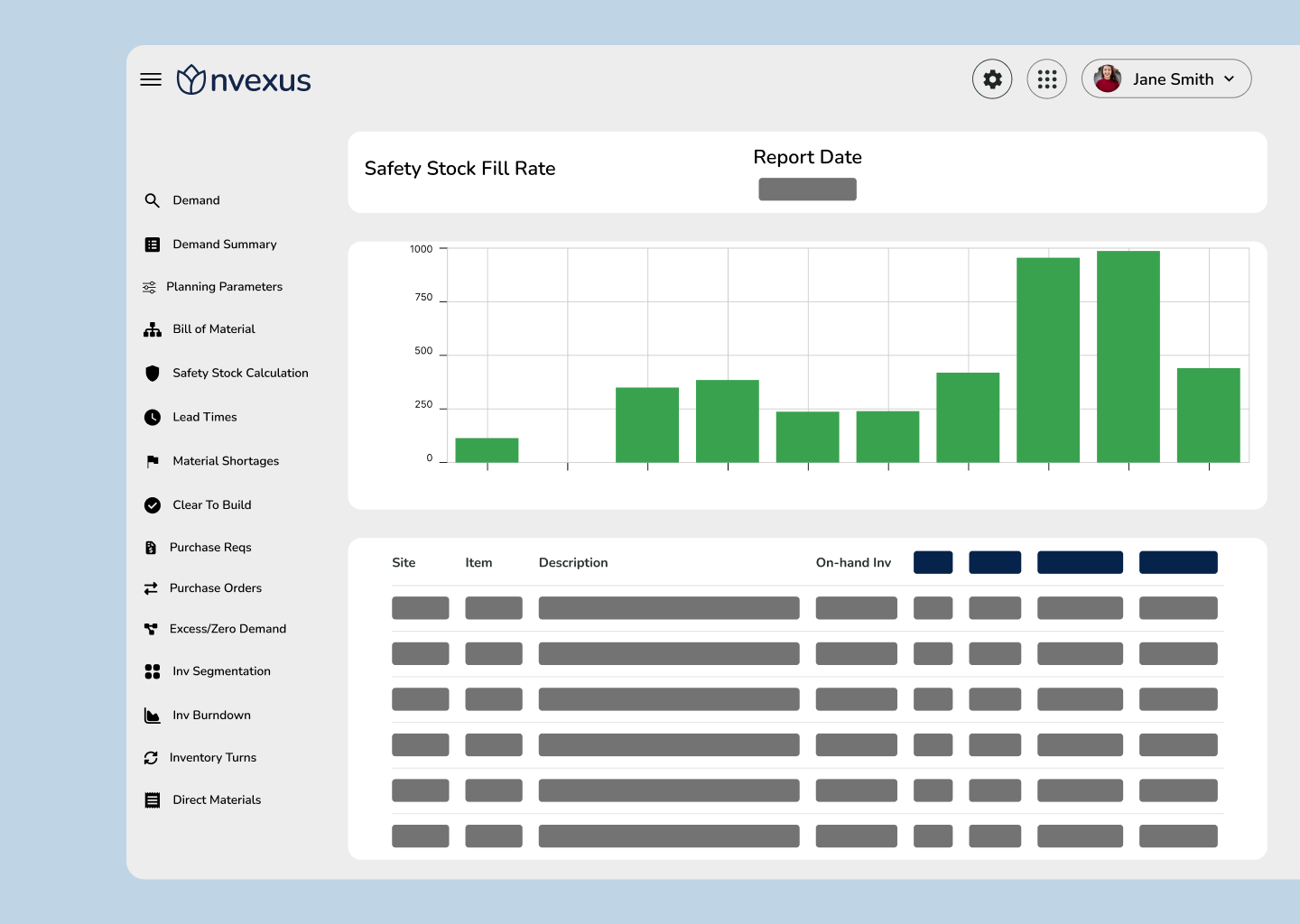Screen dimensions: 1300x924
Task: Click the Inv Burndown chart icon
Action: [x=153, y=716]
